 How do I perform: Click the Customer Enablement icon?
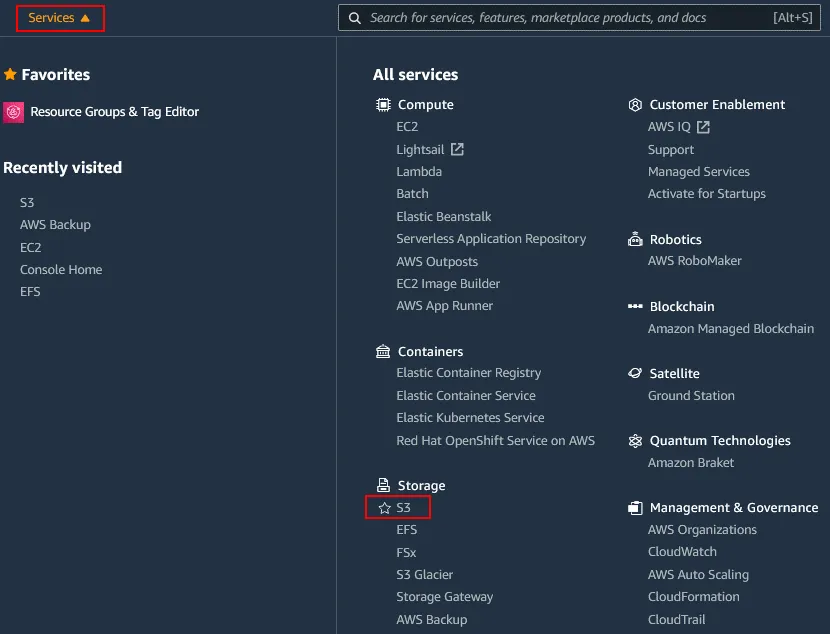[x=635, y=104]
